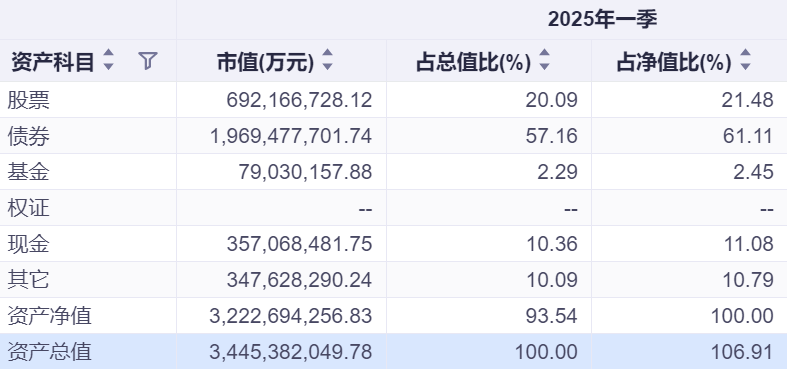
Task: Select the 资产总值 row label
Action: click(x=50, y=352)
